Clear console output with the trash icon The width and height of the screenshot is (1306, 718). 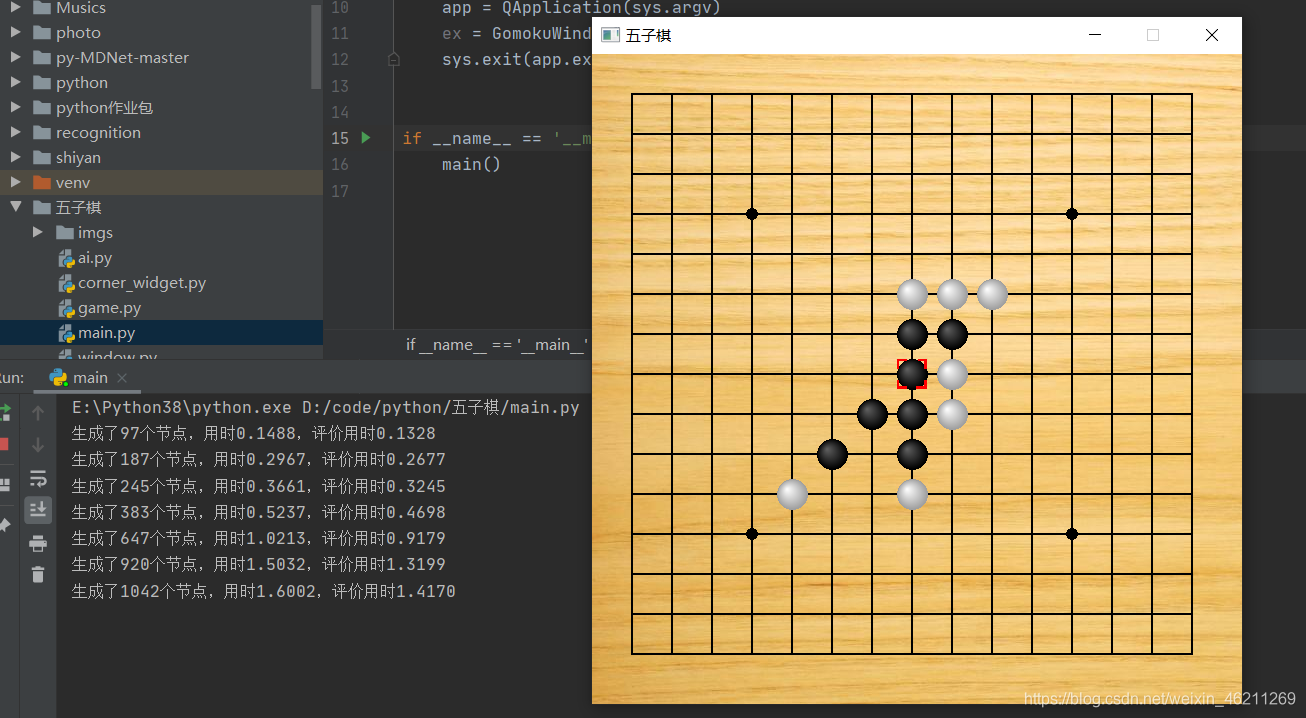click(38, 574)
